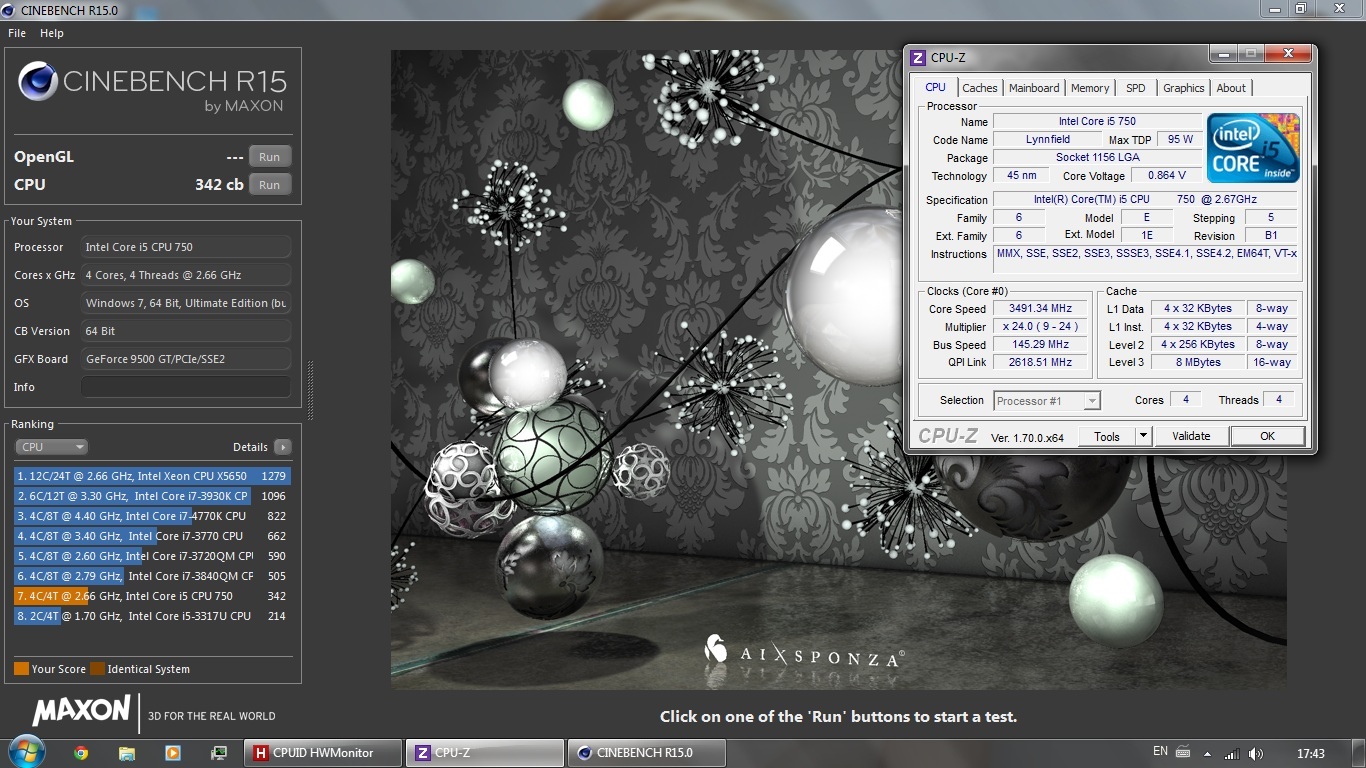Screen dimensions: 1366x768
Task: Click the Info input field
Action: point(186,387)
